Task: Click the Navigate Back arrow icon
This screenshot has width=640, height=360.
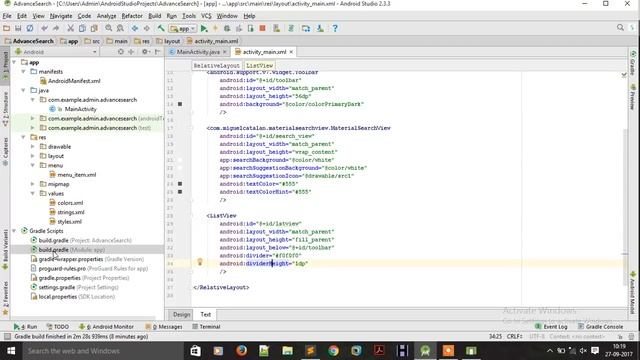Action: 134,28
